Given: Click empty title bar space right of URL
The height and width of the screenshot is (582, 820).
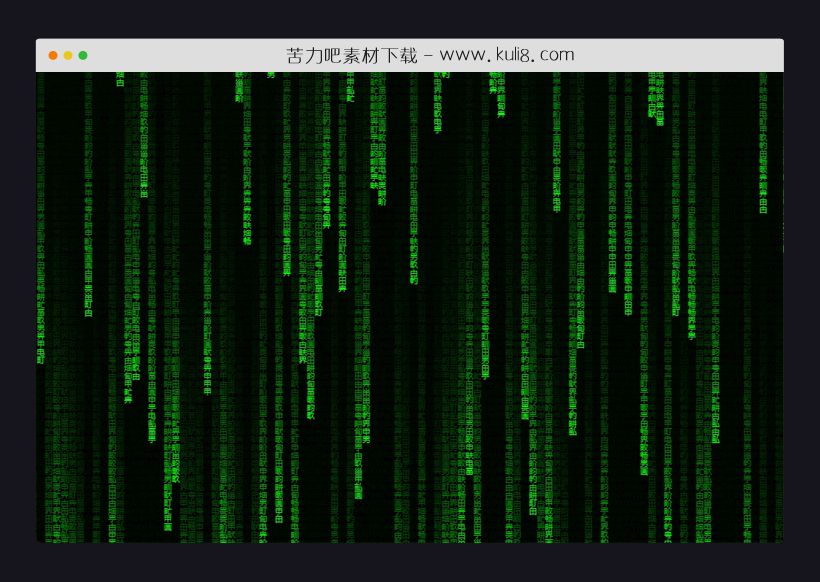Looking at the screenshot, I should coord(680,55).
